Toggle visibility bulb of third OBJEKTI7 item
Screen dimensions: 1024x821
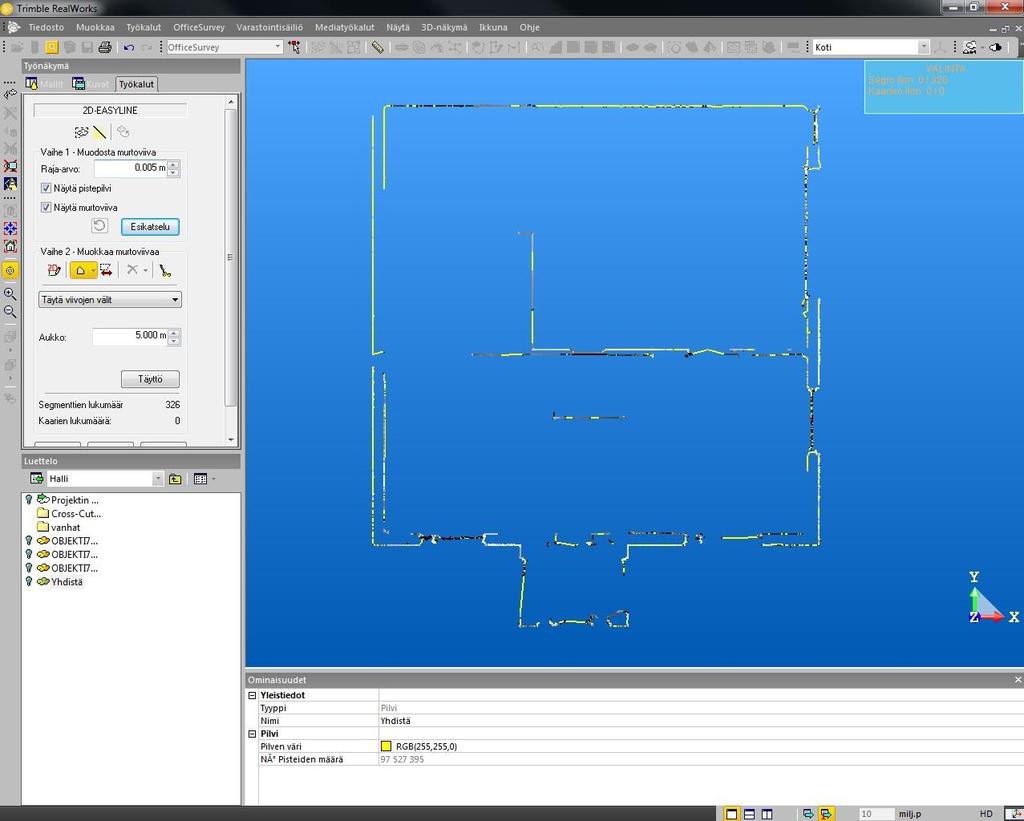[x=29, y=568]
